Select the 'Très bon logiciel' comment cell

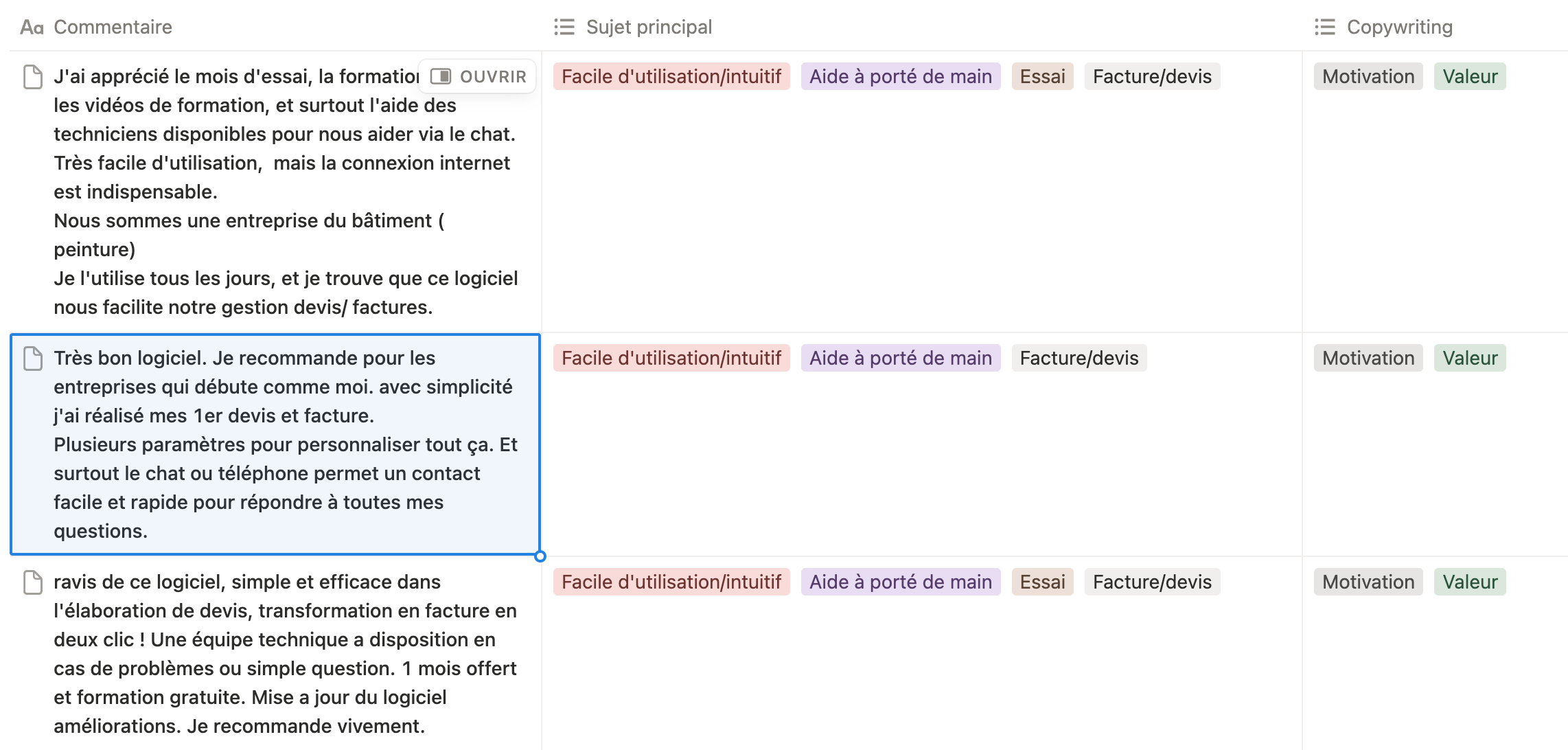(x=275, y=444)
